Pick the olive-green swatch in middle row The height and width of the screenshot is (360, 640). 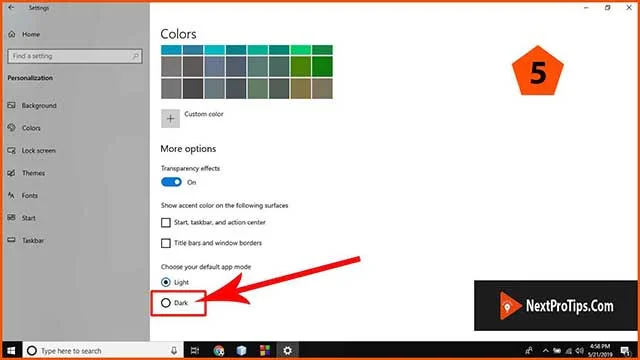click(x=301, y=67)
